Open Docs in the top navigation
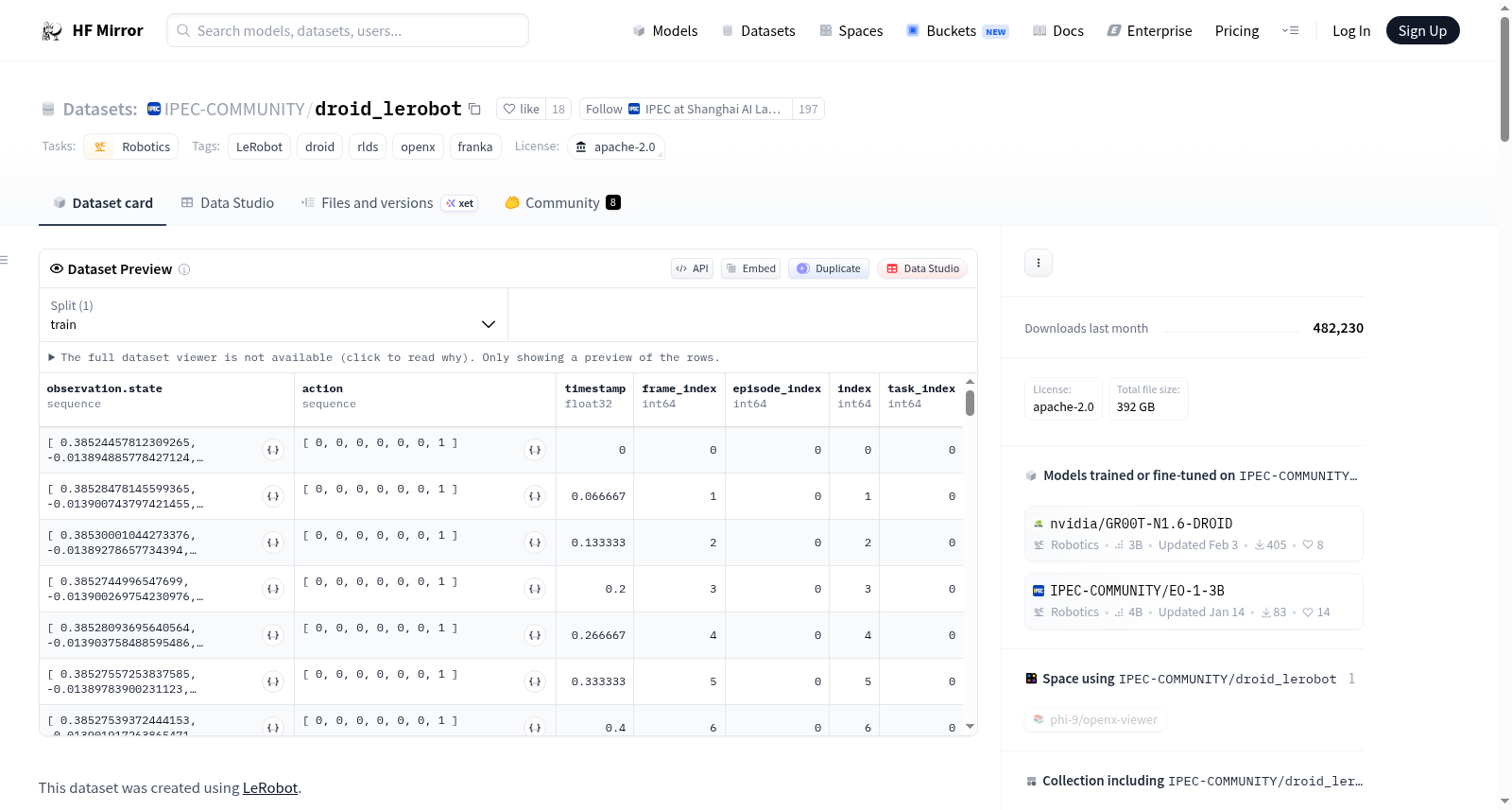This screenshot has height=810, width=1512. click(x=1057, y=31)
